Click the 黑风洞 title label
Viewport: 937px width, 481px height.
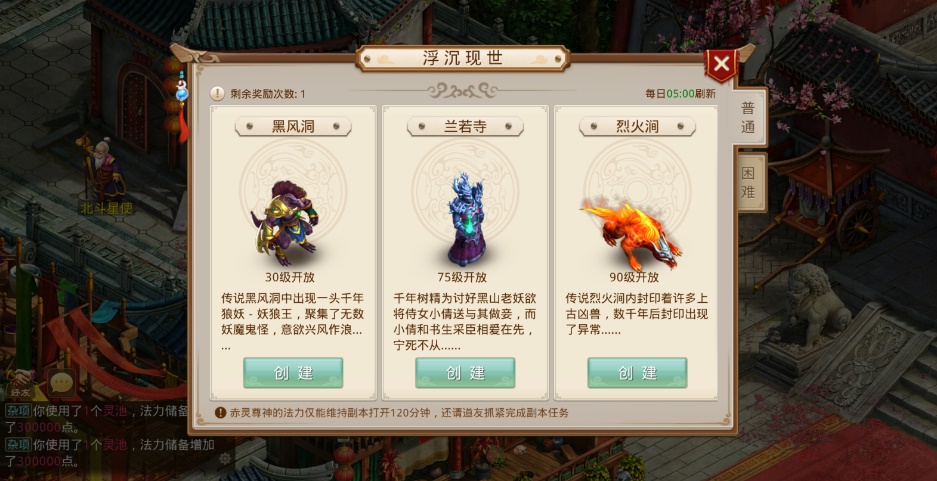coord(293,126)
